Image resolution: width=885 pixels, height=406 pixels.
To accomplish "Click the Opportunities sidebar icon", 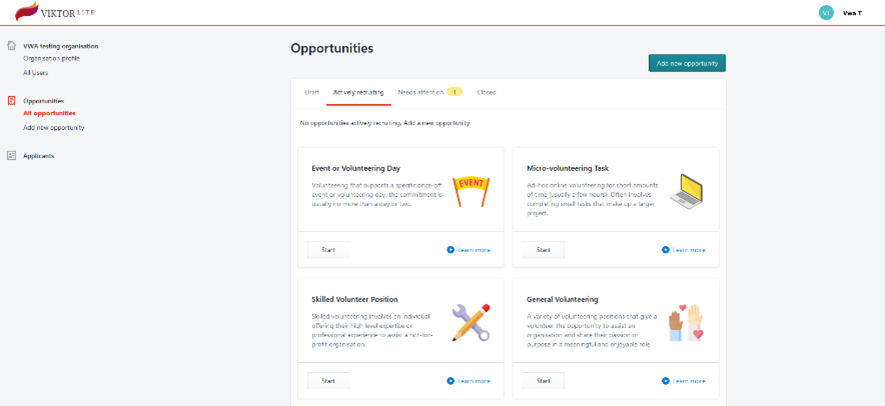I will tap(12, 101).
